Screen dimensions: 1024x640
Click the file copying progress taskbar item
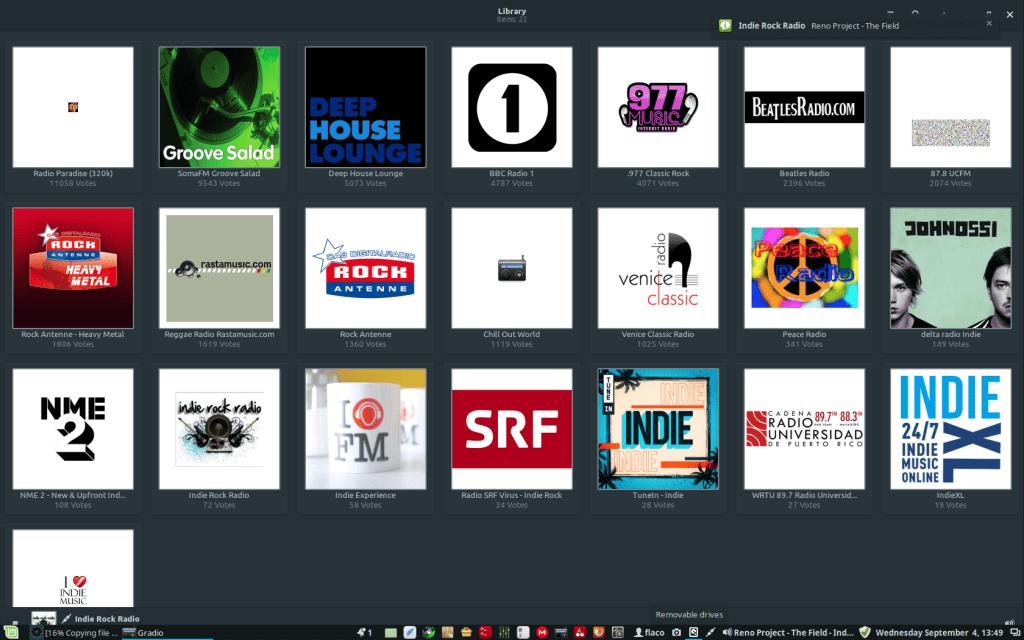tap(75, 632)
